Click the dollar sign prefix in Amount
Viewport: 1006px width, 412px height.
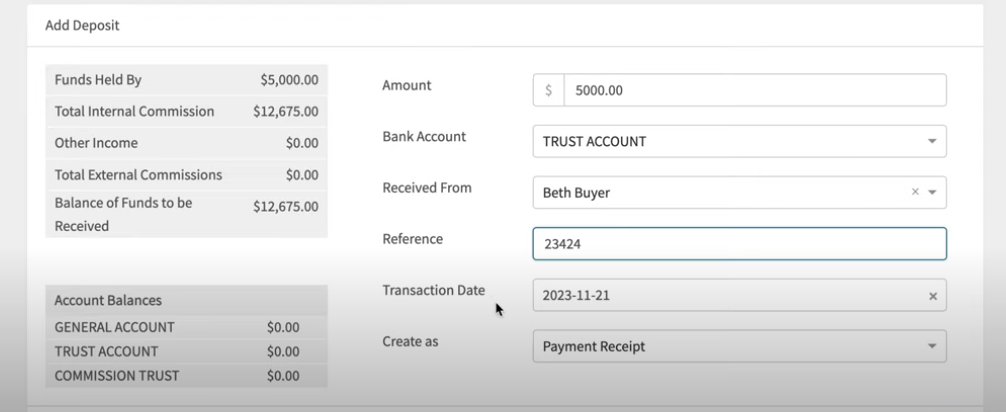click(549, 90)
